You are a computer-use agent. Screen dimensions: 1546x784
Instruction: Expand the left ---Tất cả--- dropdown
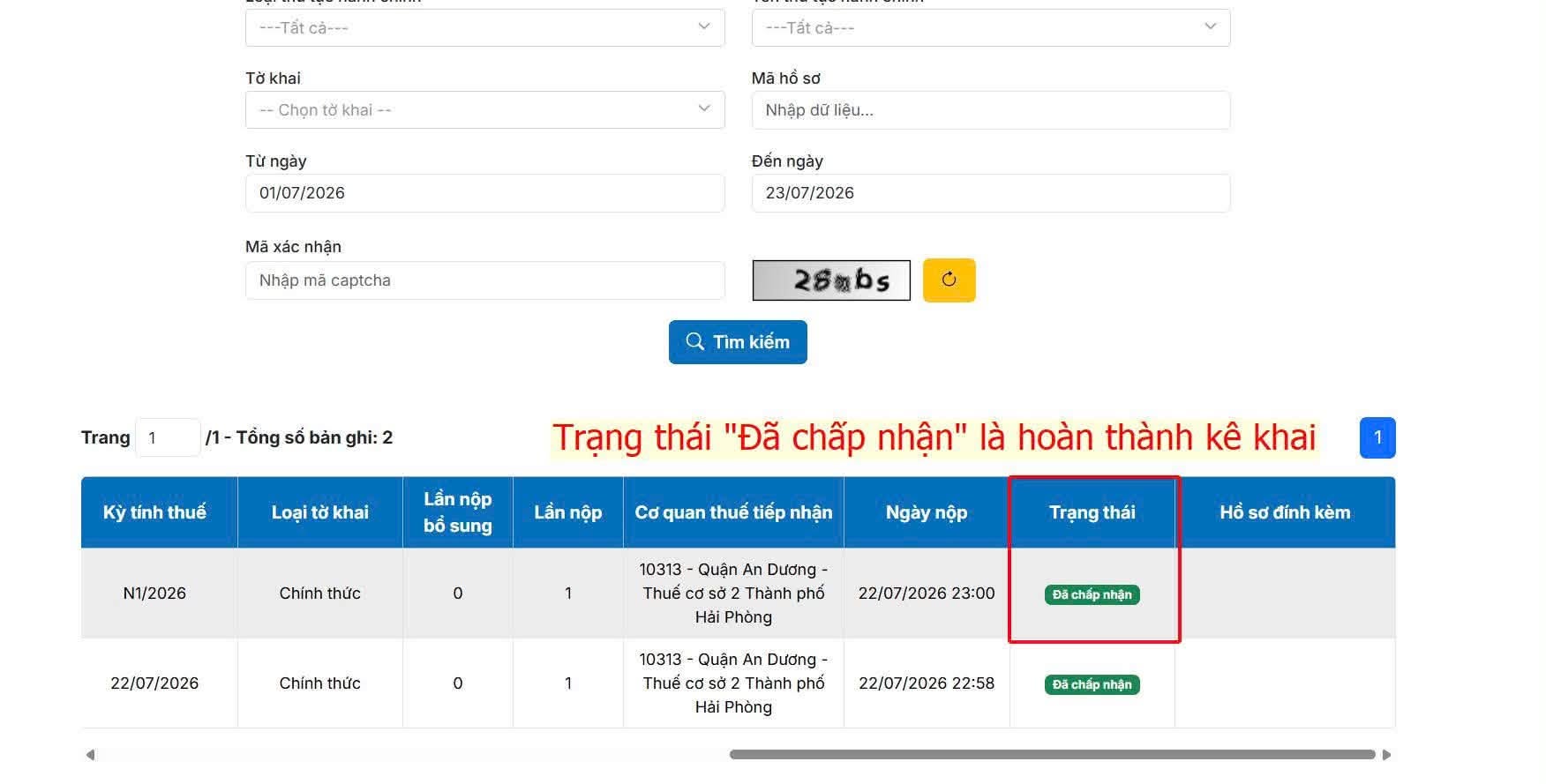tap(484, 27)
